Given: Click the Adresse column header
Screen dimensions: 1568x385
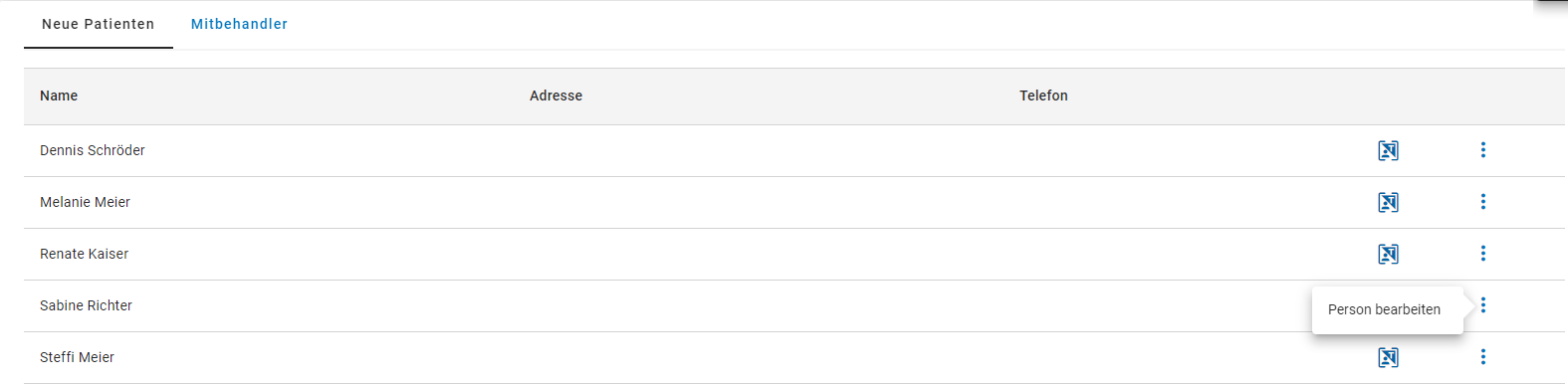Looking at the screenshot, I should click(556, 96).
